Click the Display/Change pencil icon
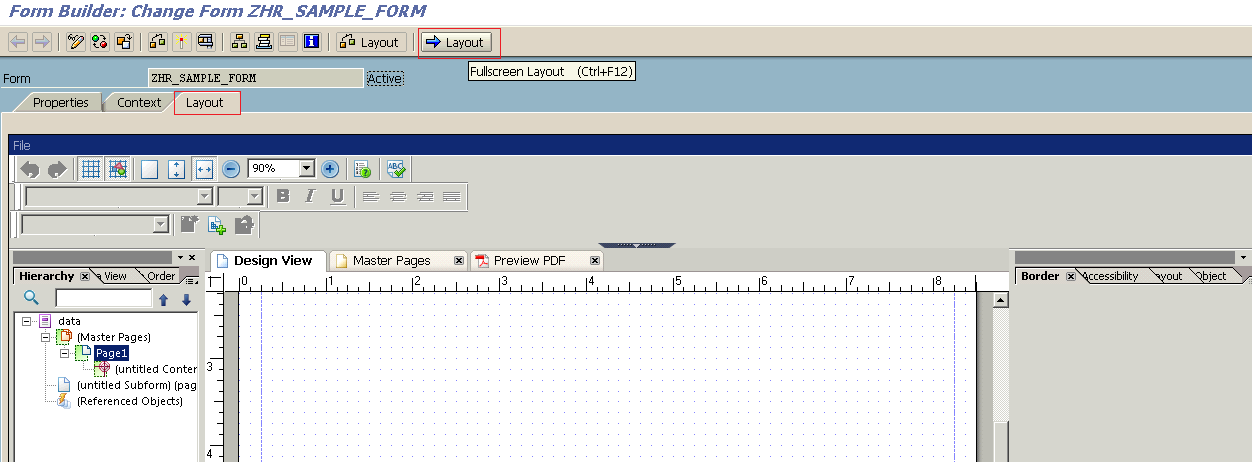 (76, 42)
